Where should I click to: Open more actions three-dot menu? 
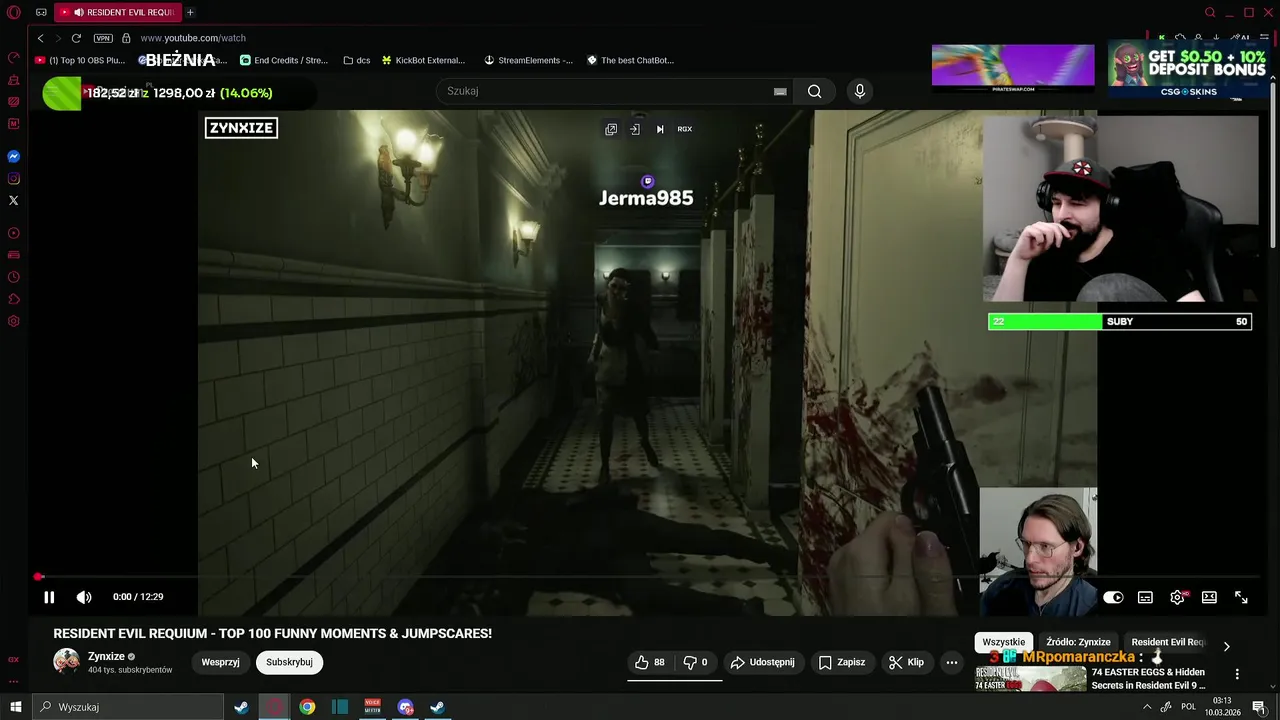coord(952,662)
